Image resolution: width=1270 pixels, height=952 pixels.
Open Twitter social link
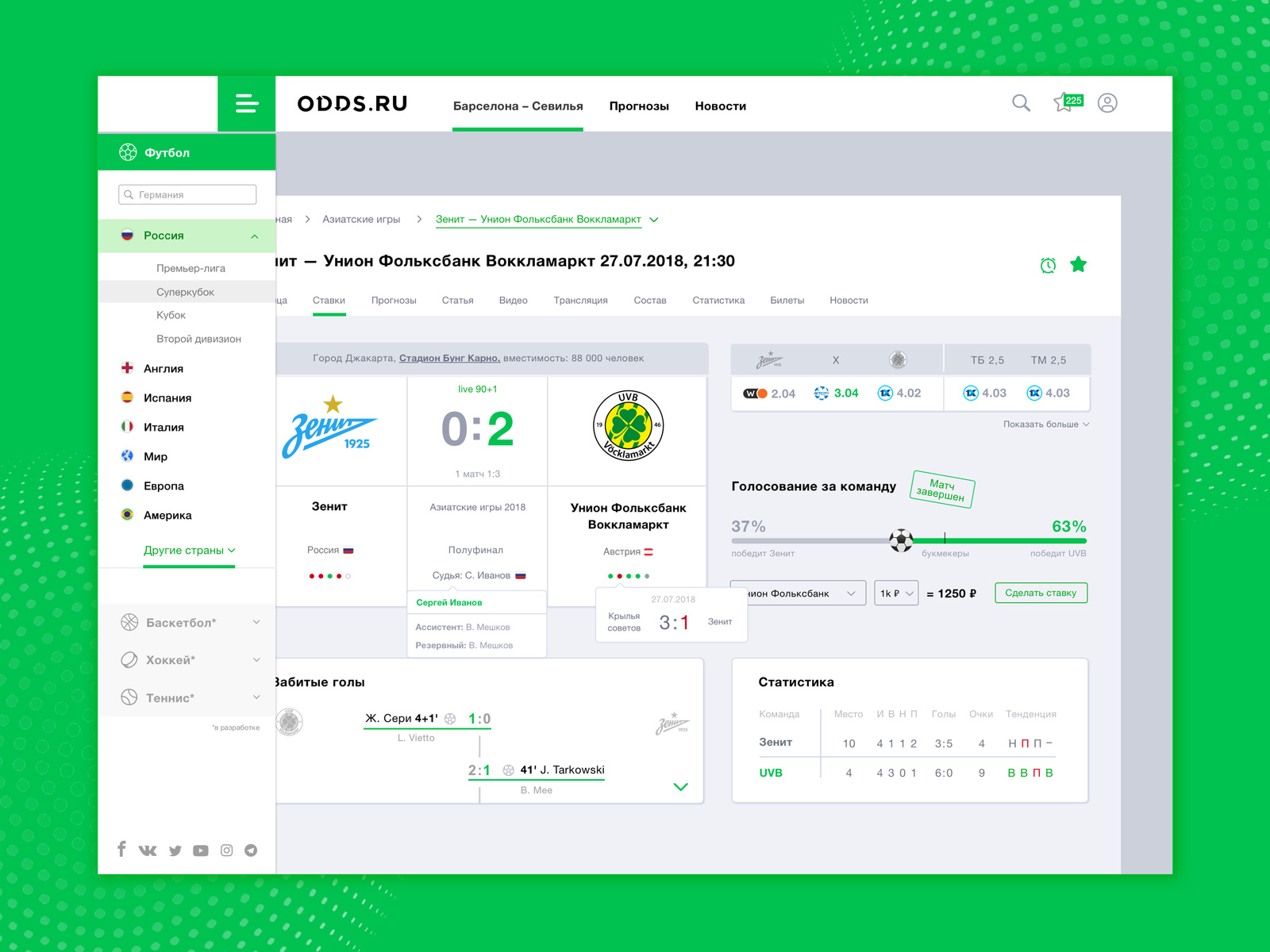click(x=175, y=850)
